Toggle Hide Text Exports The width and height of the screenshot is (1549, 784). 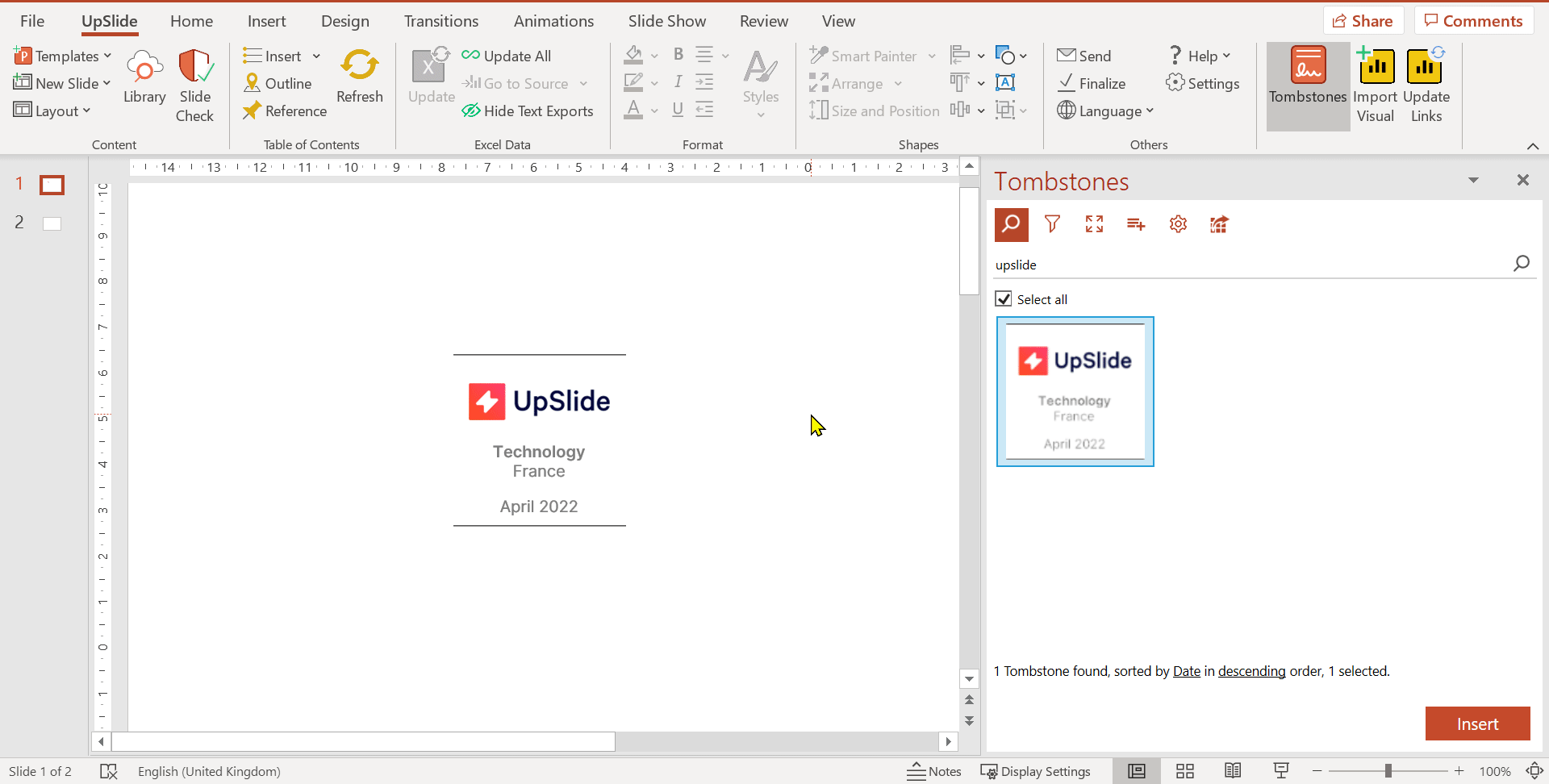click(528, 111)
